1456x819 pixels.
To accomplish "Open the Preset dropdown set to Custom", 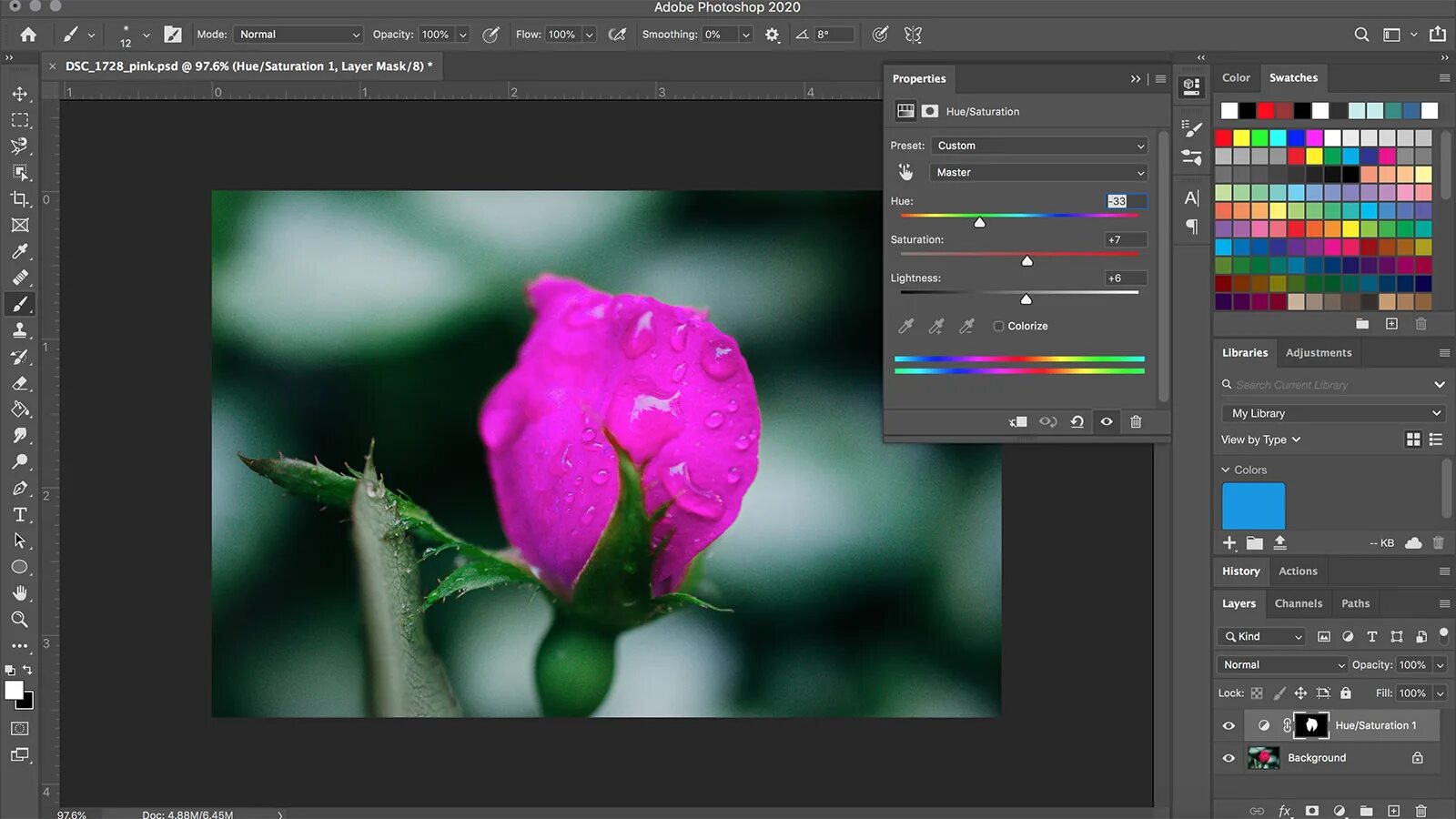I will click(1038, 146).
